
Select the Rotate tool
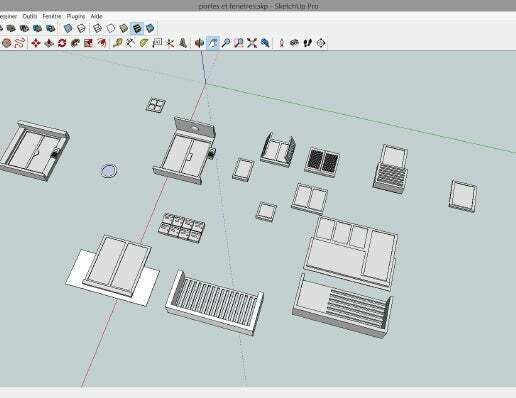62,43
